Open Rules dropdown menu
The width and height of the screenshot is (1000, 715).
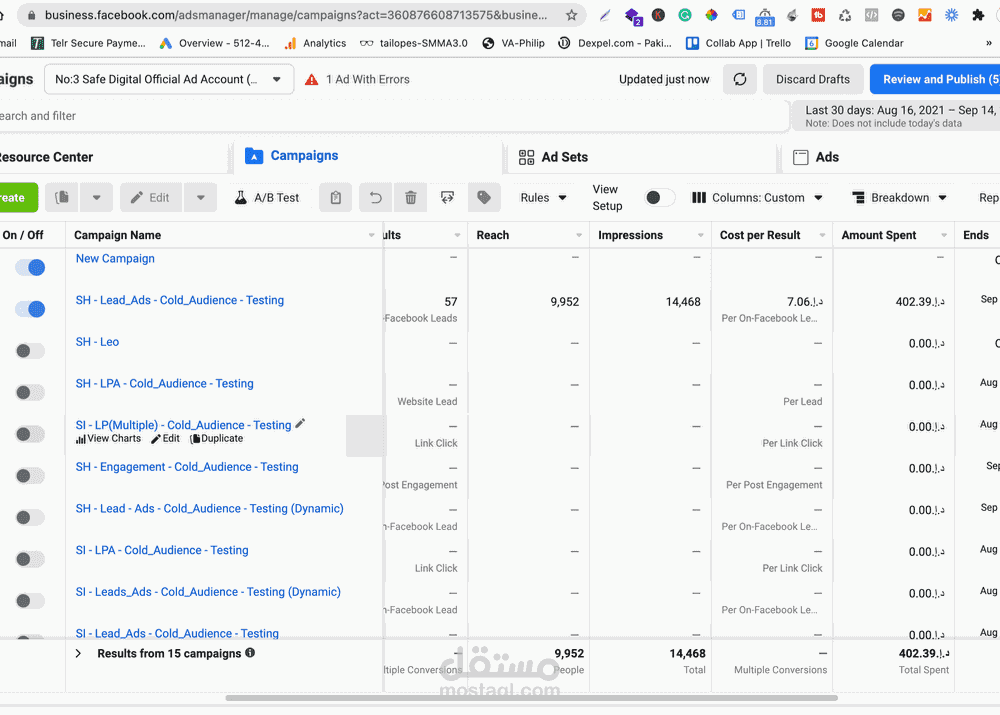click(543, 198)
